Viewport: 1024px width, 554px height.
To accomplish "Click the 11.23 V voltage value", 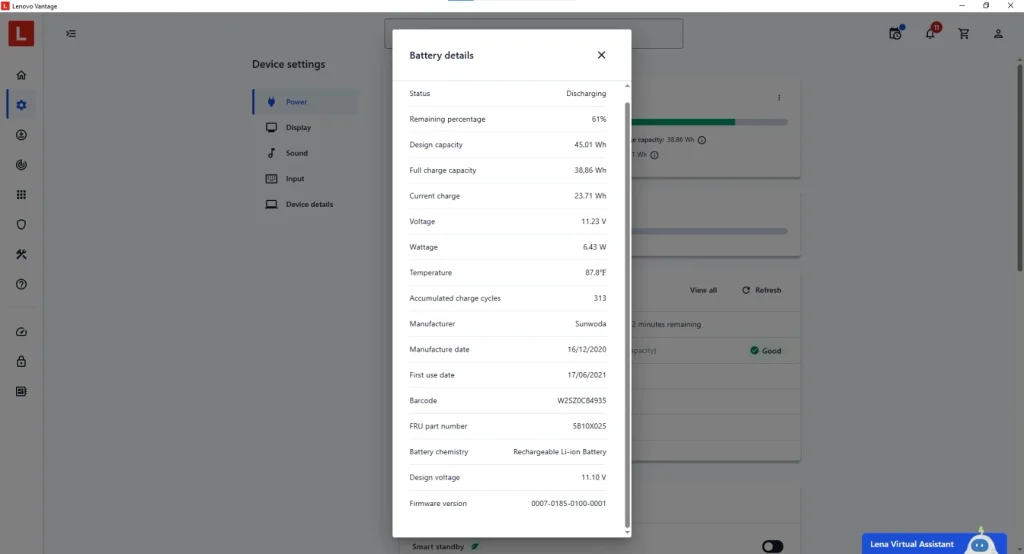I will coord(593,221).
